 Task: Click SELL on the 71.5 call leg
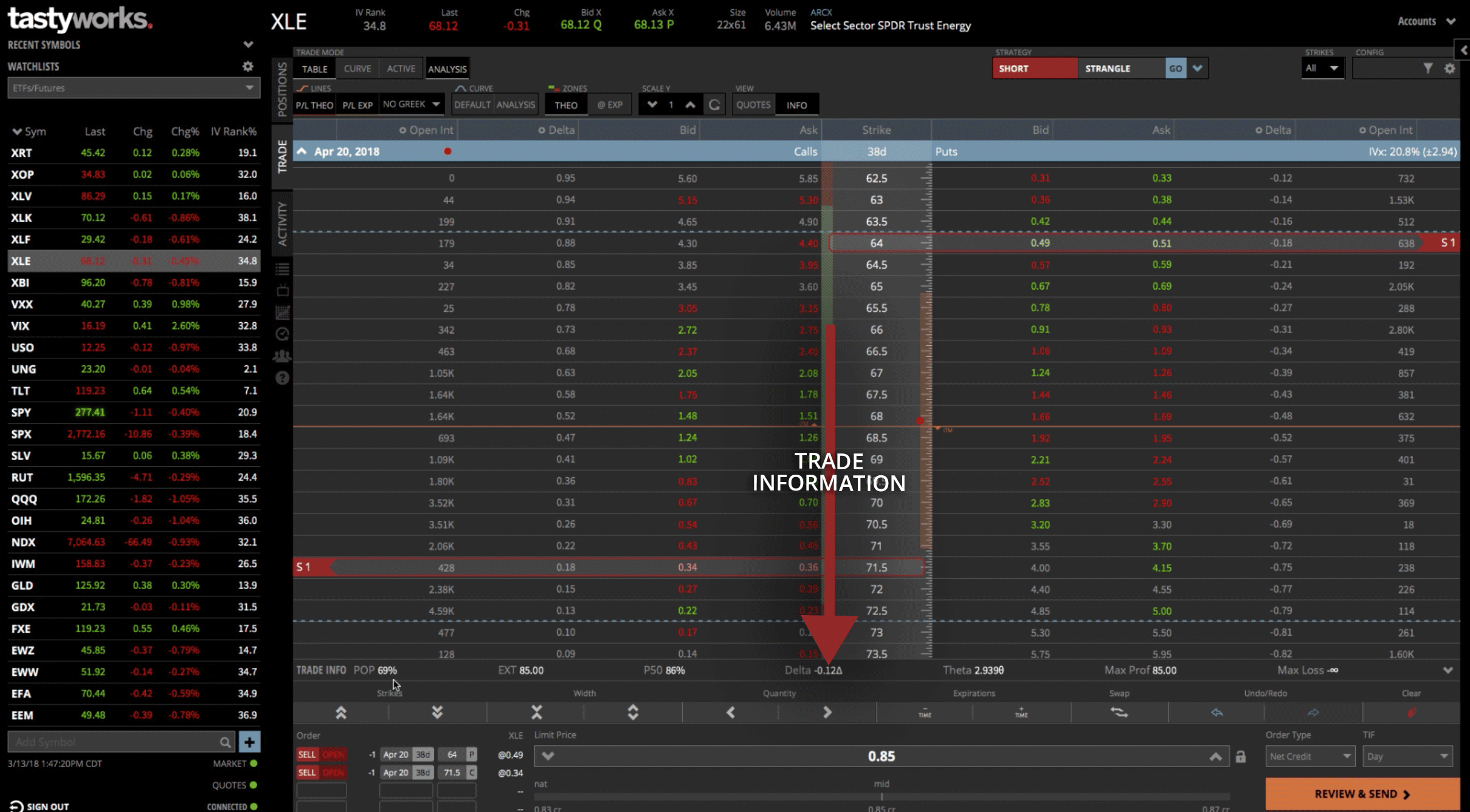click(307, 772)
